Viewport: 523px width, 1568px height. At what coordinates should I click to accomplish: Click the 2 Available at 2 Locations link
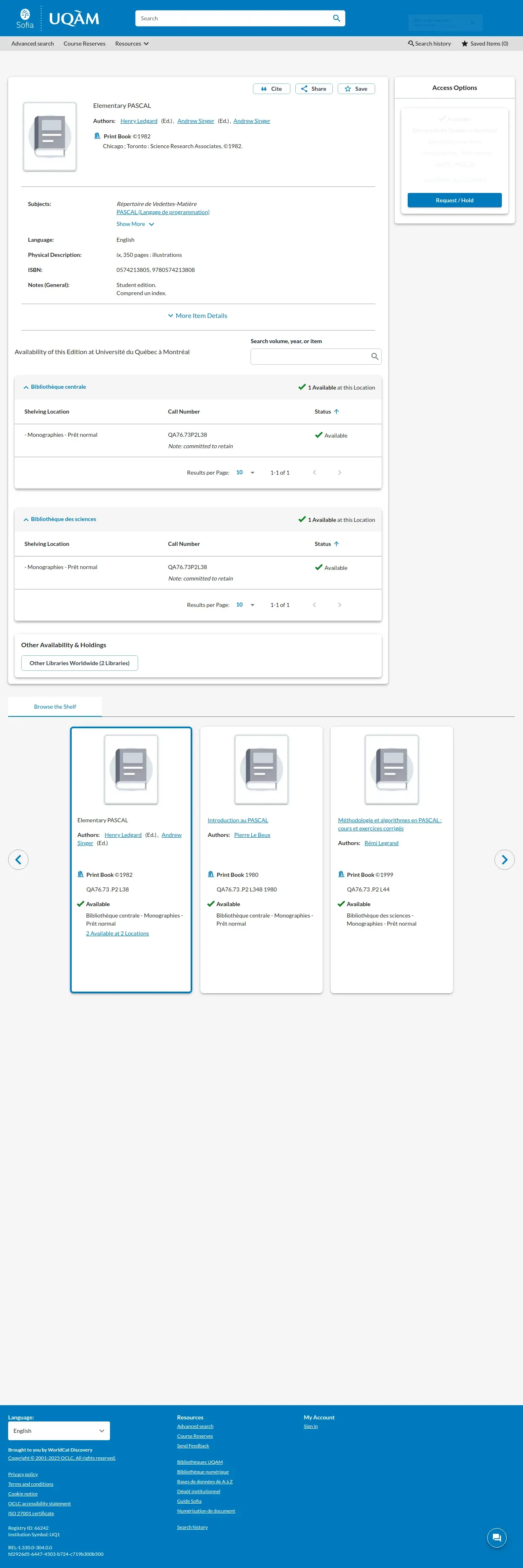pos(117,934)
